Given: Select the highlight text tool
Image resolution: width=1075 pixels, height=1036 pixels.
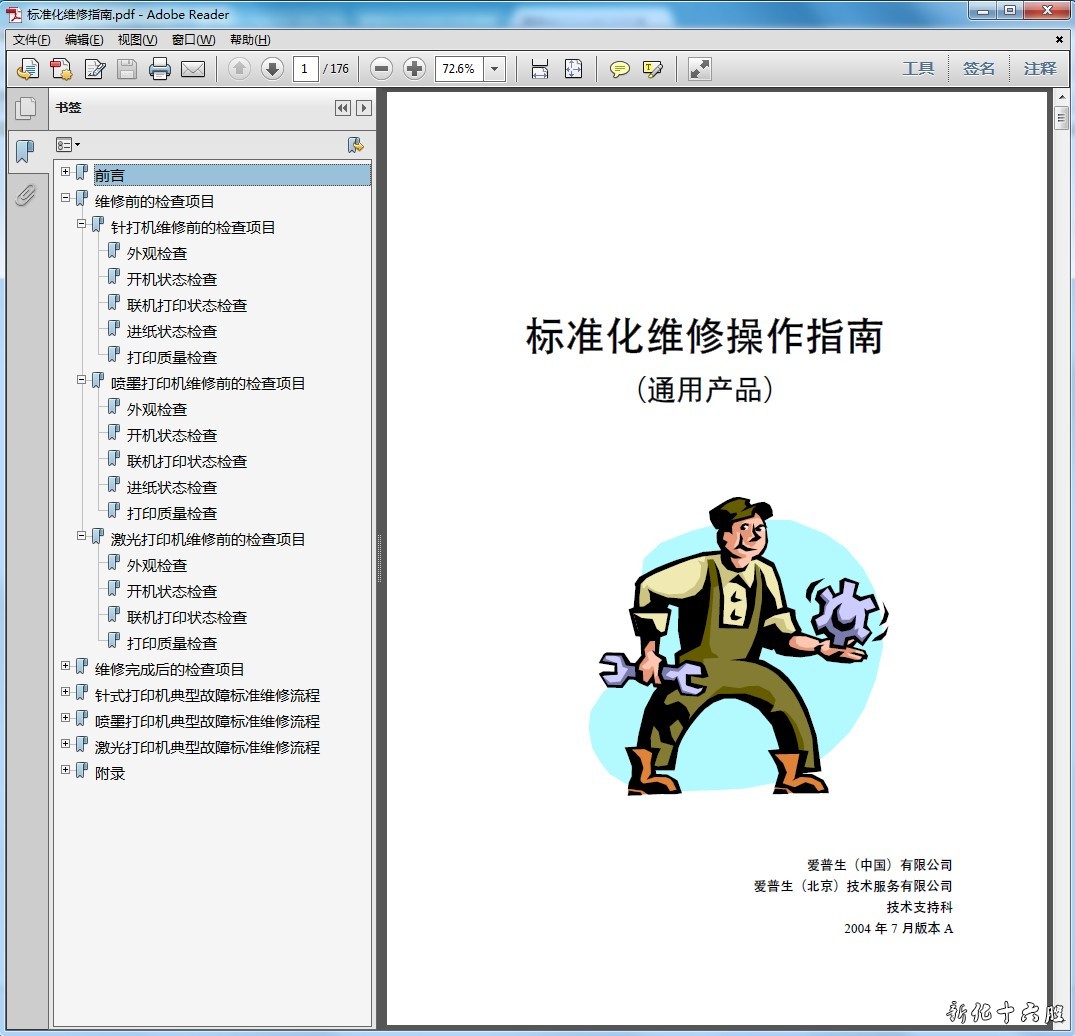Looking at the screenshot, I should pos(653,69).
